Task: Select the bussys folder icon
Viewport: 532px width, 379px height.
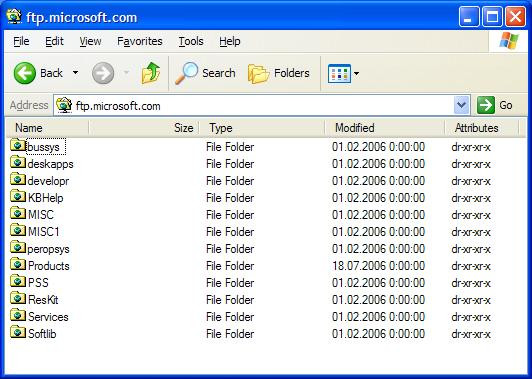Action: tap(18, 145)
